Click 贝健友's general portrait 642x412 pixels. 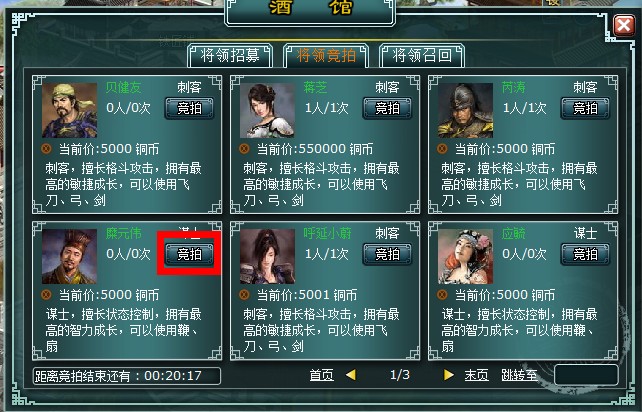[x=70, y=111]
